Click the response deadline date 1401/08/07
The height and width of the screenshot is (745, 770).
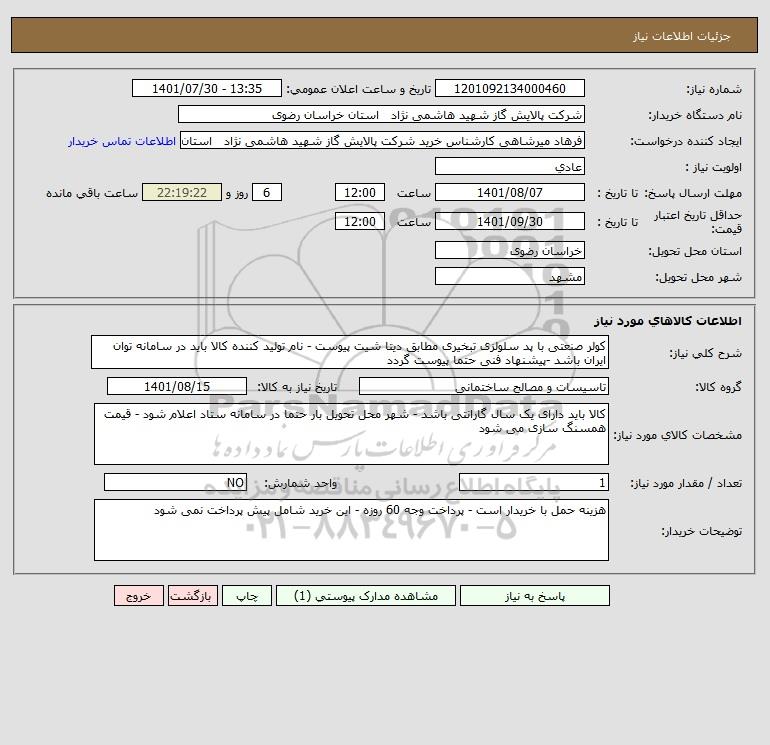tap(510, 193)
